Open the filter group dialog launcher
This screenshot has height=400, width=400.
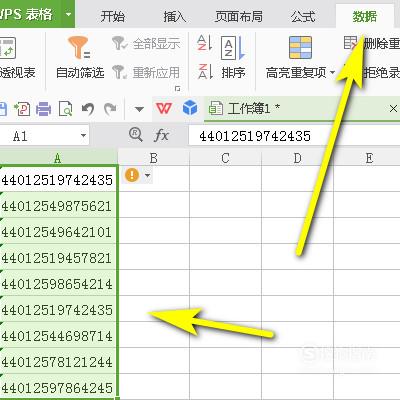coord(178,88)
